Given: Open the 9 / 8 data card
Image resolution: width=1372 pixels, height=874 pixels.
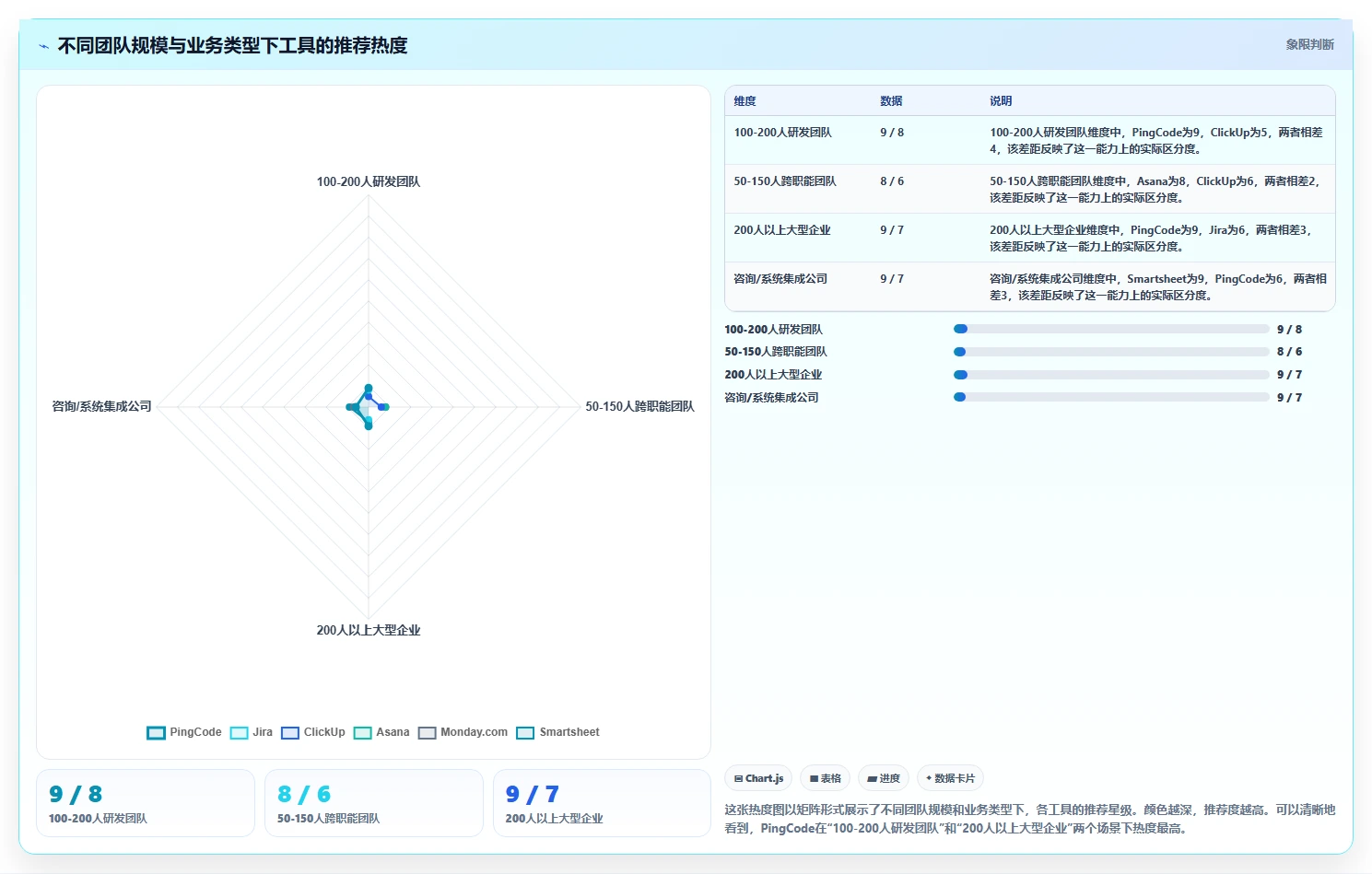Looking at the screenshot, I should click(x=146, y=803).
